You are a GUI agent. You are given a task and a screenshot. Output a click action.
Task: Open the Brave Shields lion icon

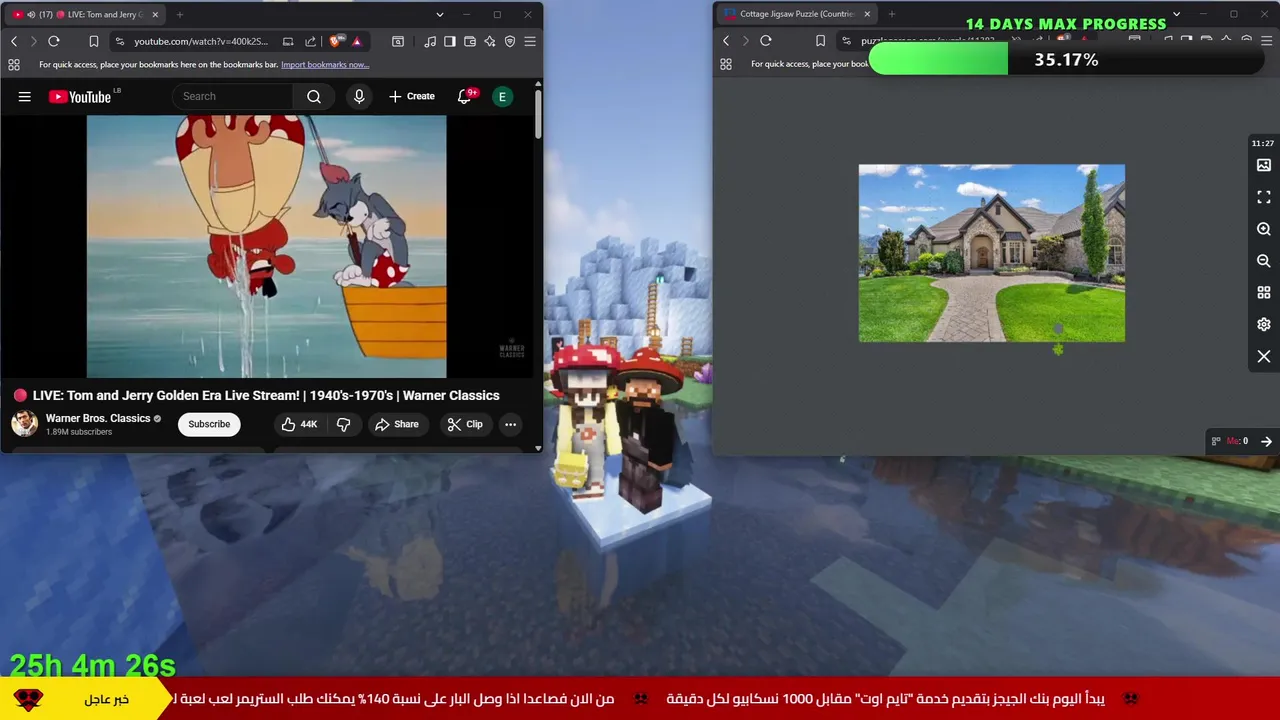pos(335,41)
